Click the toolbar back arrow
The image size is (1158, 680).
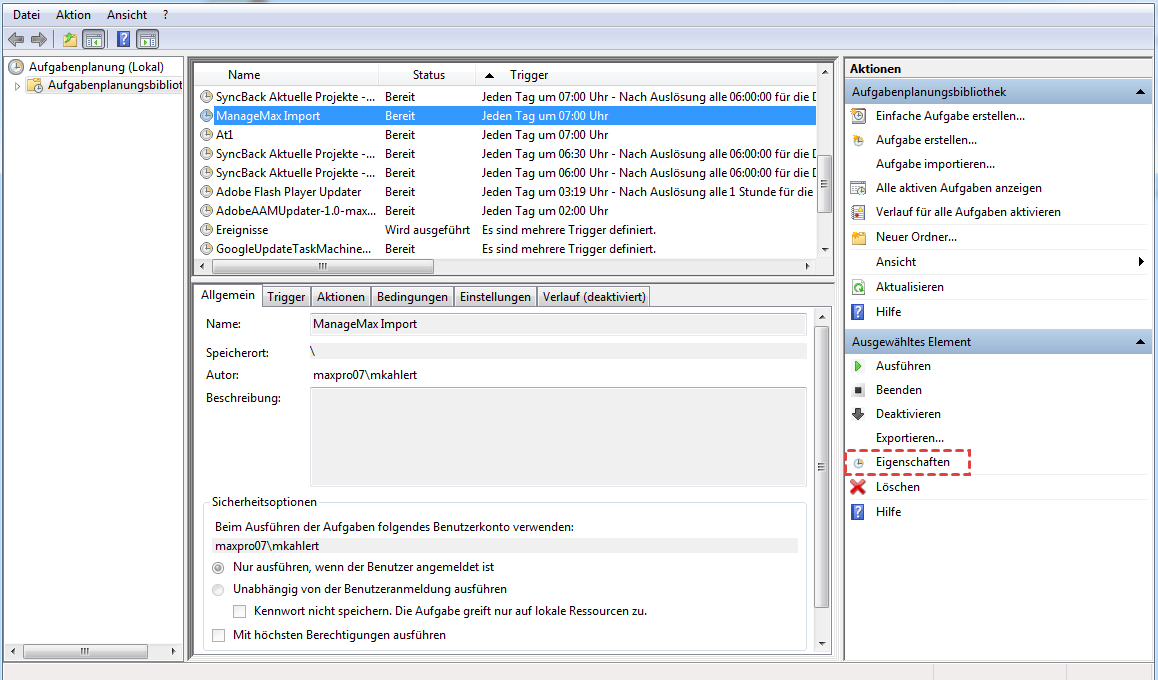click(x=16, y=39)
